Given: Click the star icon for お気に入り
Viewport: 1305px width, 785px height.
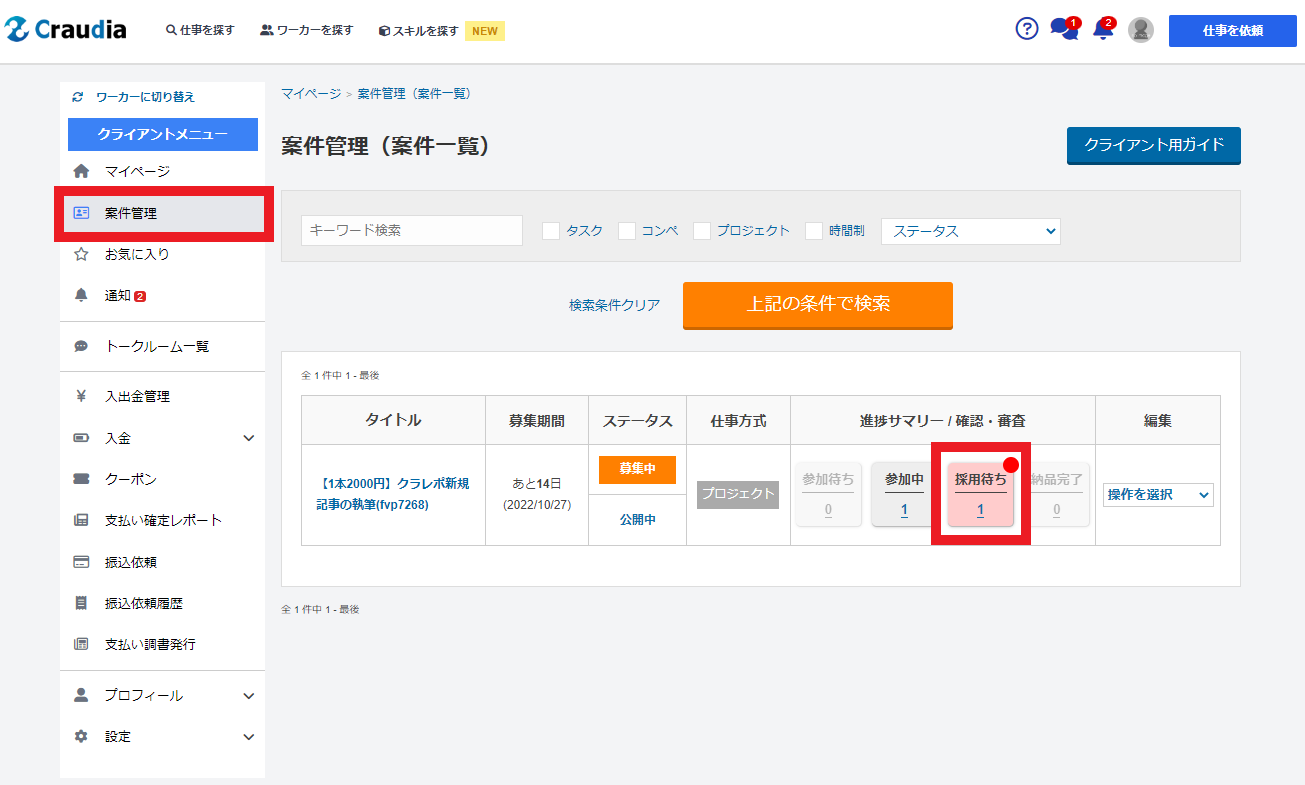Looking at the screenshot, I should coord(82,255).
